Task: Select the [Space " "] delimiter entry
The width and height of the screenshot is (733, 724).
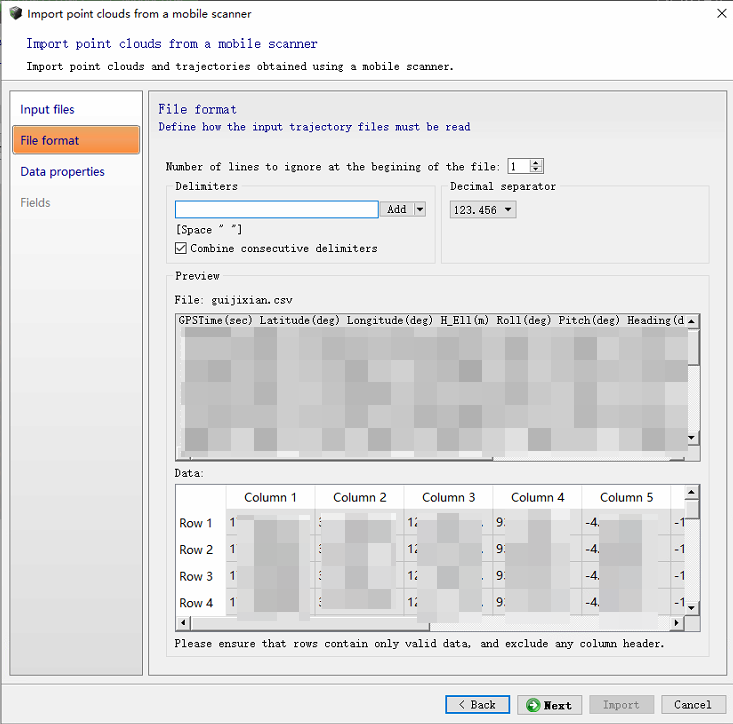Action: (208, 229)
